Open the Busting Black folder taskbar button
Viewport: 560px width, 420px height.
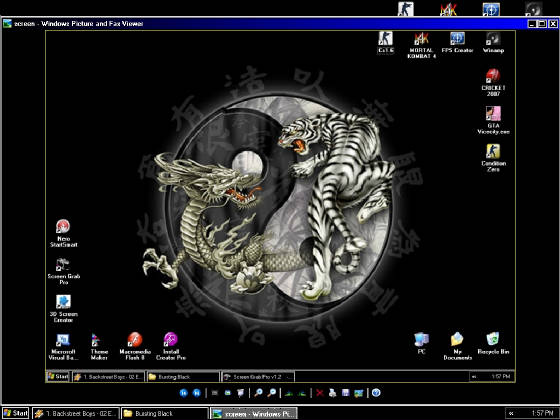coord(164,414)
